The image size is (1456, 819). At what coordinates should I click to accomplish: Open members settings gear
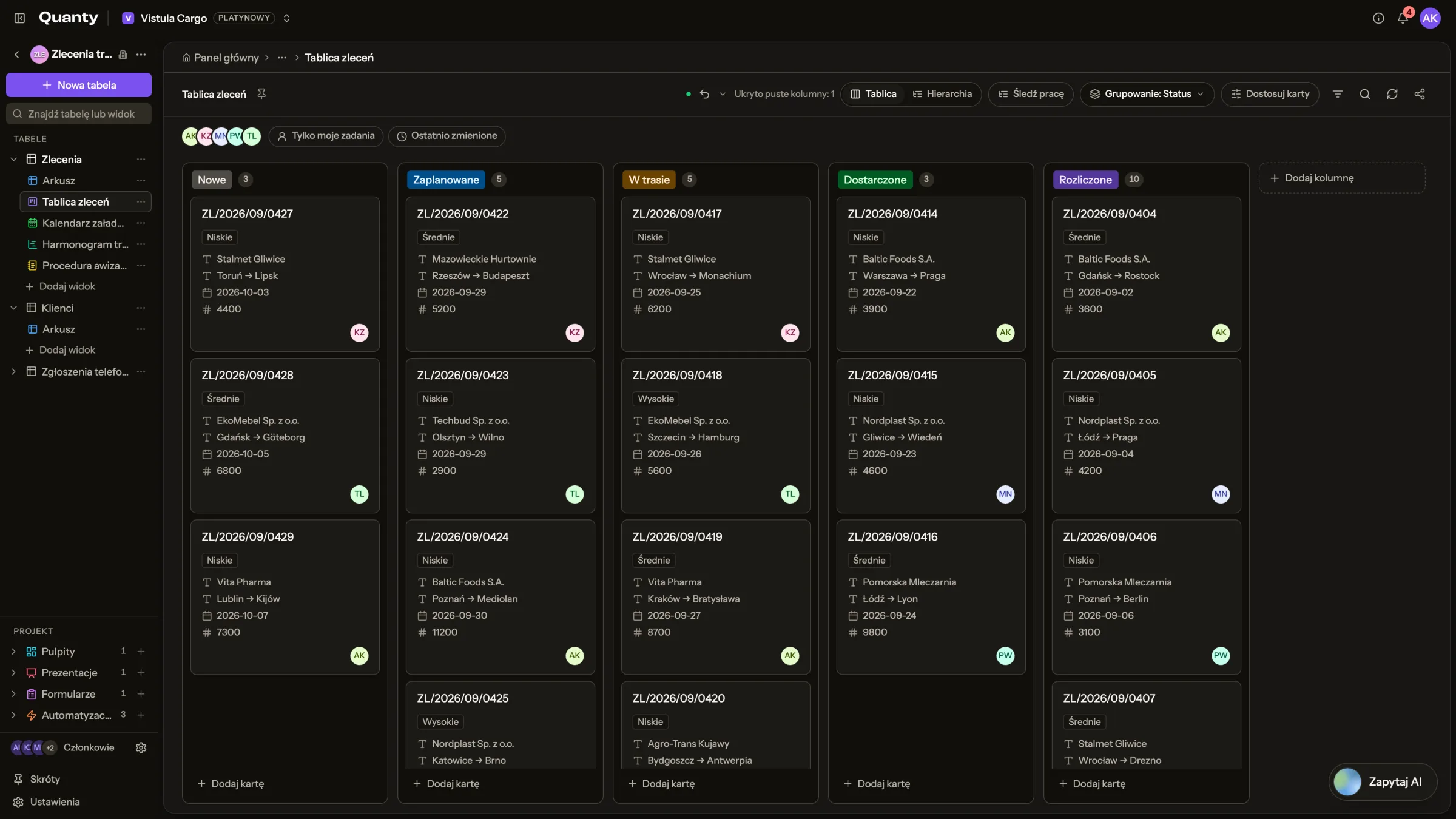click(x=141, y=747)
